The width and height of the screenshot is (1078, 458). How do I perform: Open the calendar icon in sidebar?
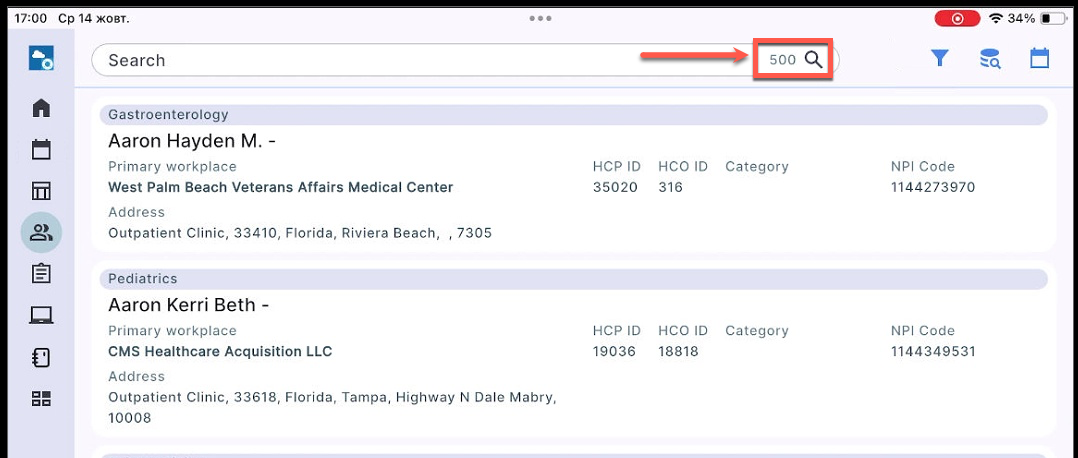click(x=41, y=149)
